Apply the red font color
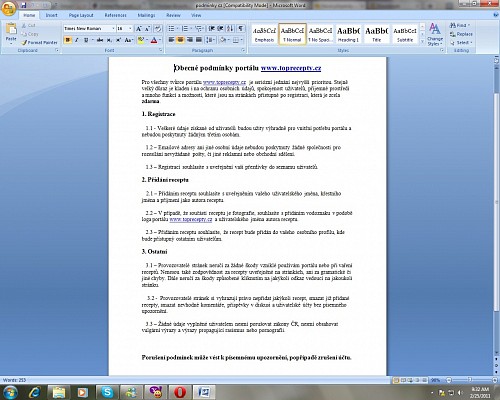The height and width of the screenshot is (400, 500). 154,40
